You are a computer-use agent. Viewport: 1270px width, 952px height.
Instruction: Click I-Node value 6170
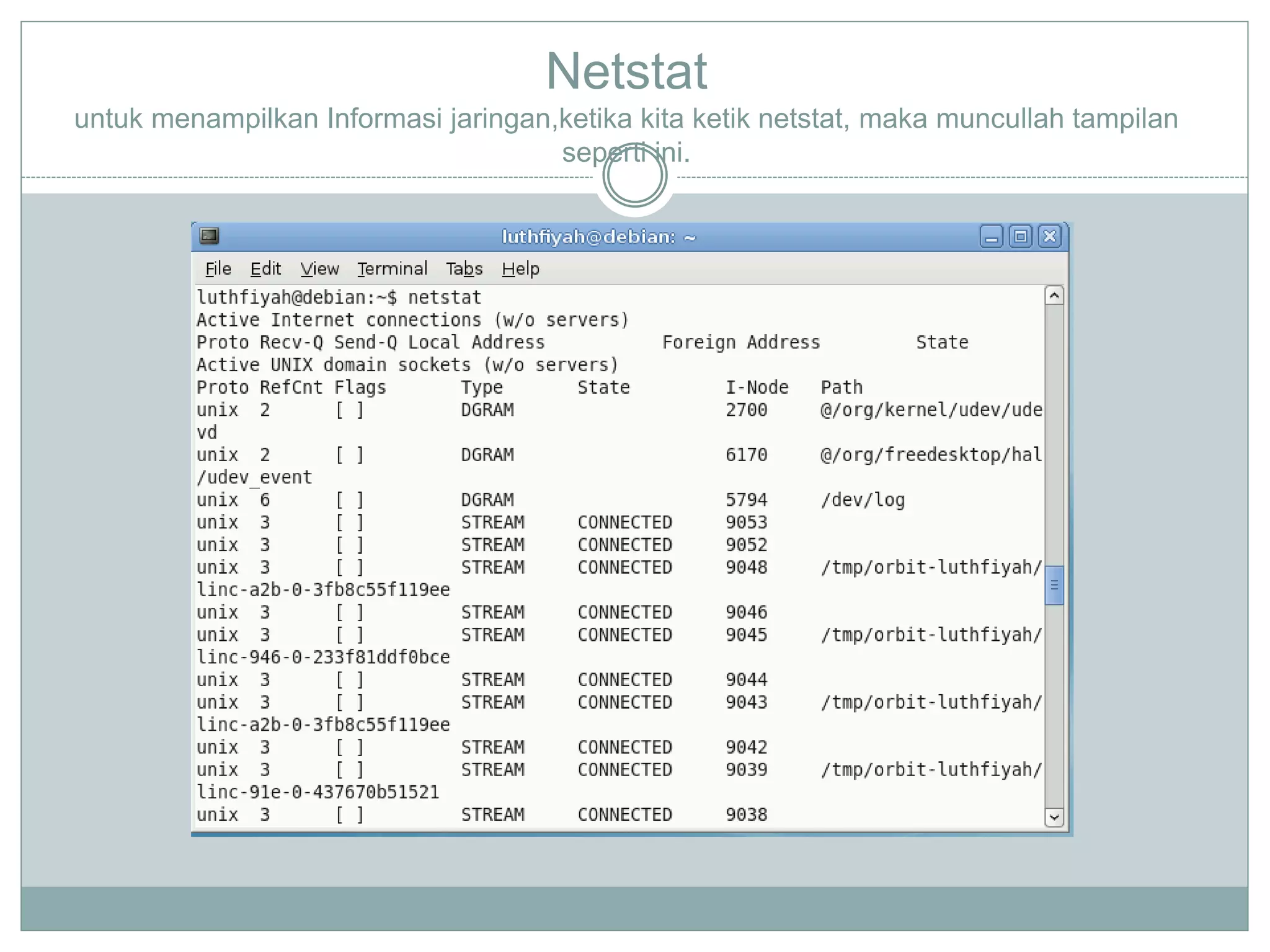pos(747,455)
